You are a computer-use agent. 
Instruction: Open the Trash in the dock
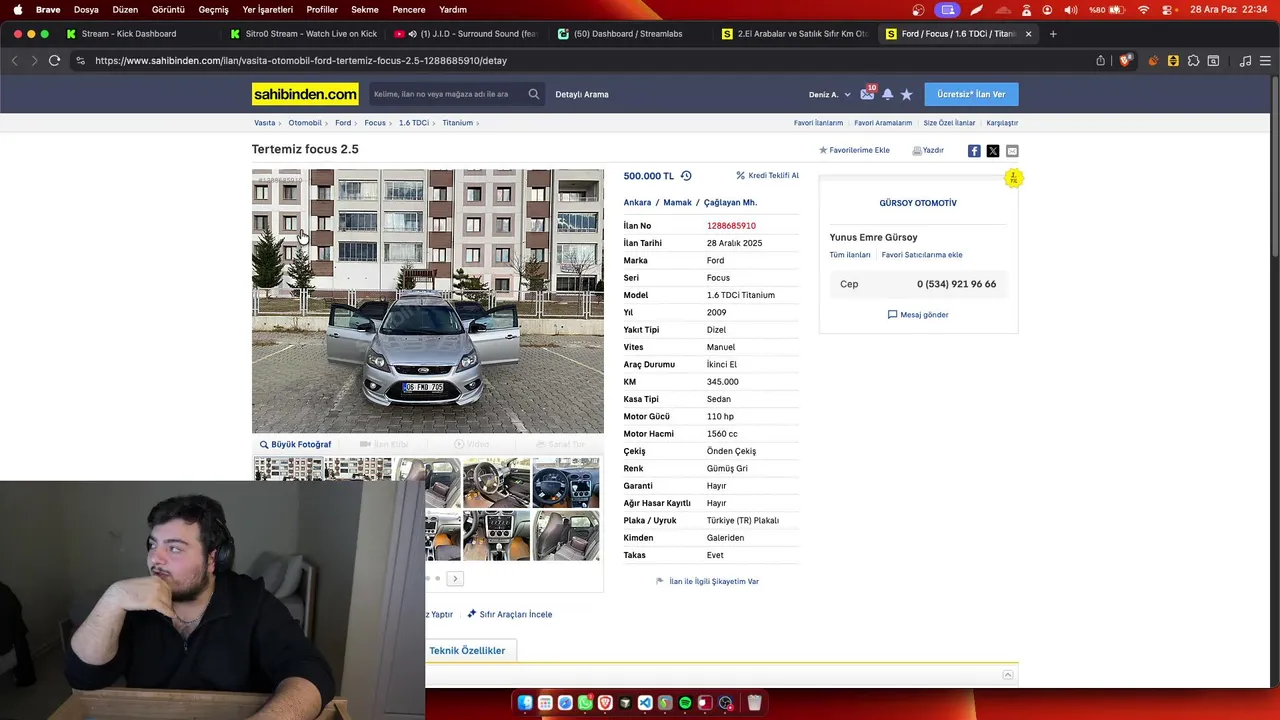tap(755, 703)
